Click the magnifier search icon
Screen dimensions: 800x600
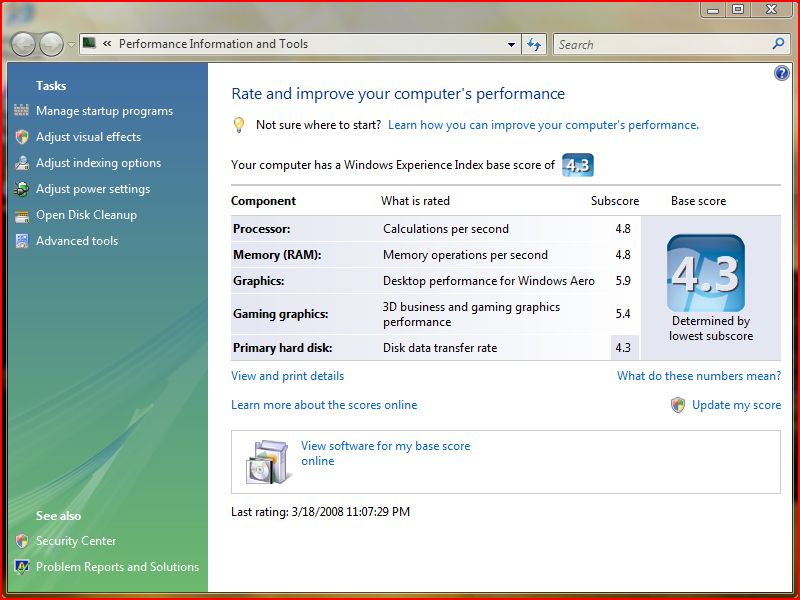pyautogui.click(x=778, y=44)
